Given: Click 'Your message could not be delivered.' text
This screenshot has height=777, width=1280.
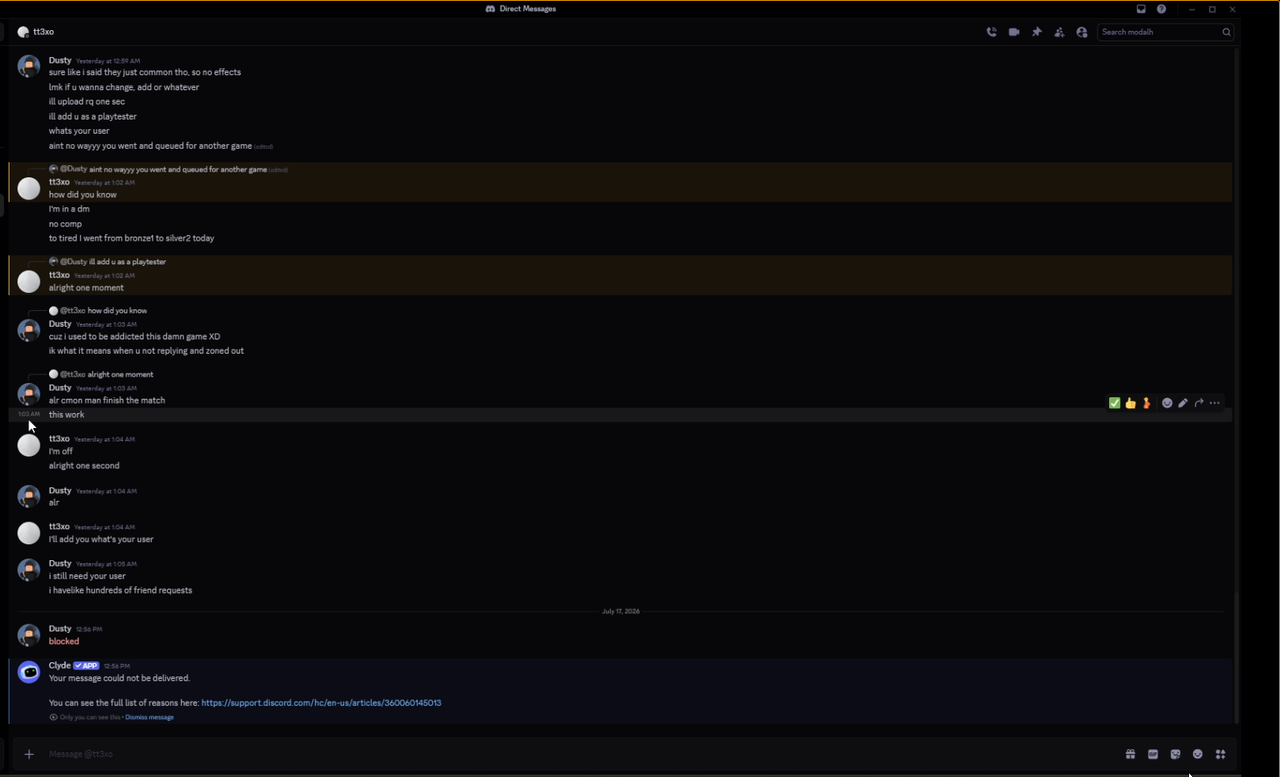Looking at the screenshot, I should tap(119, 678).
